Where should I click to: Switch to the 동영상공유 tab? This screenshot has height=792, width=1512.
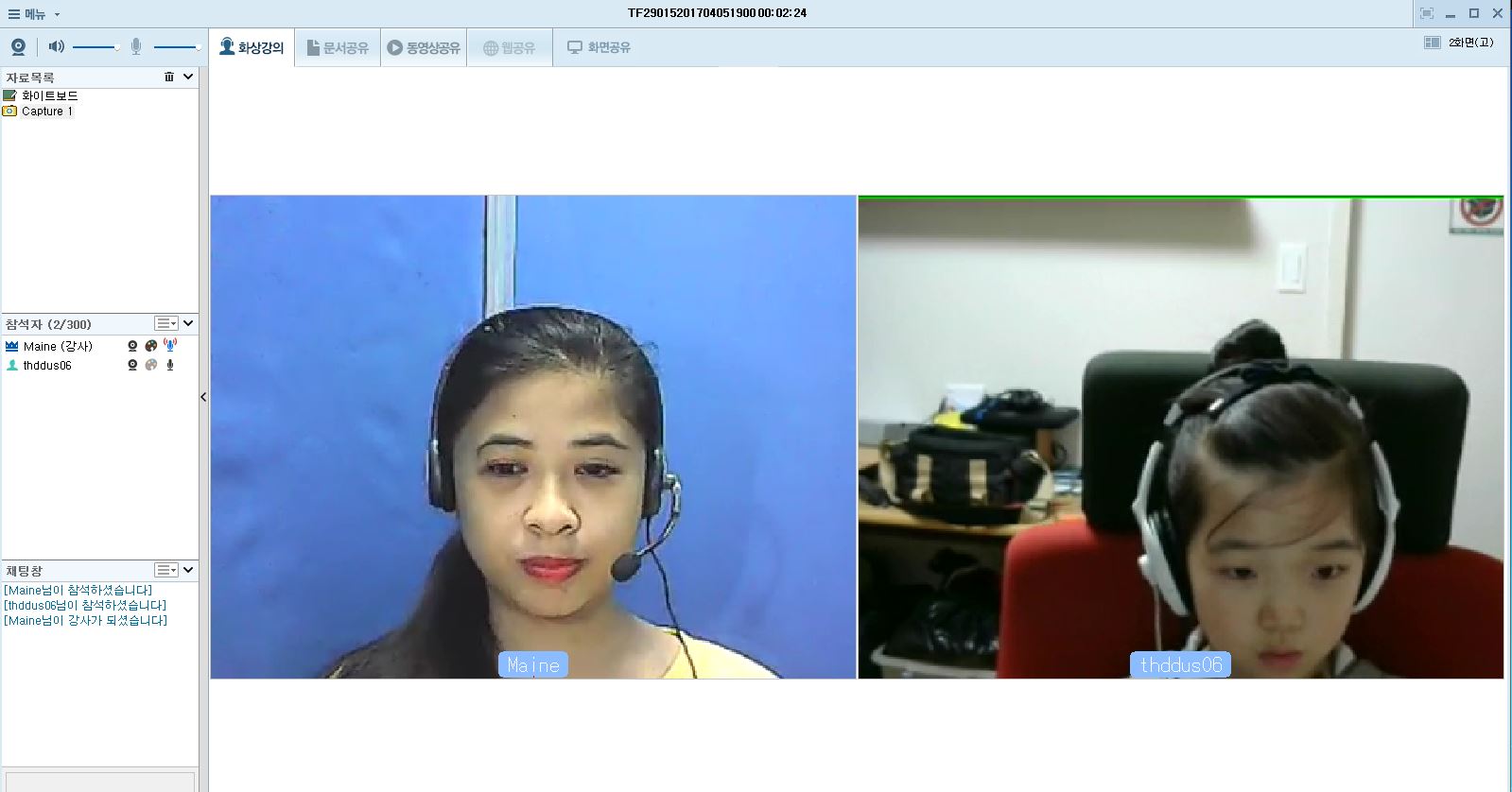coord(425,47)
